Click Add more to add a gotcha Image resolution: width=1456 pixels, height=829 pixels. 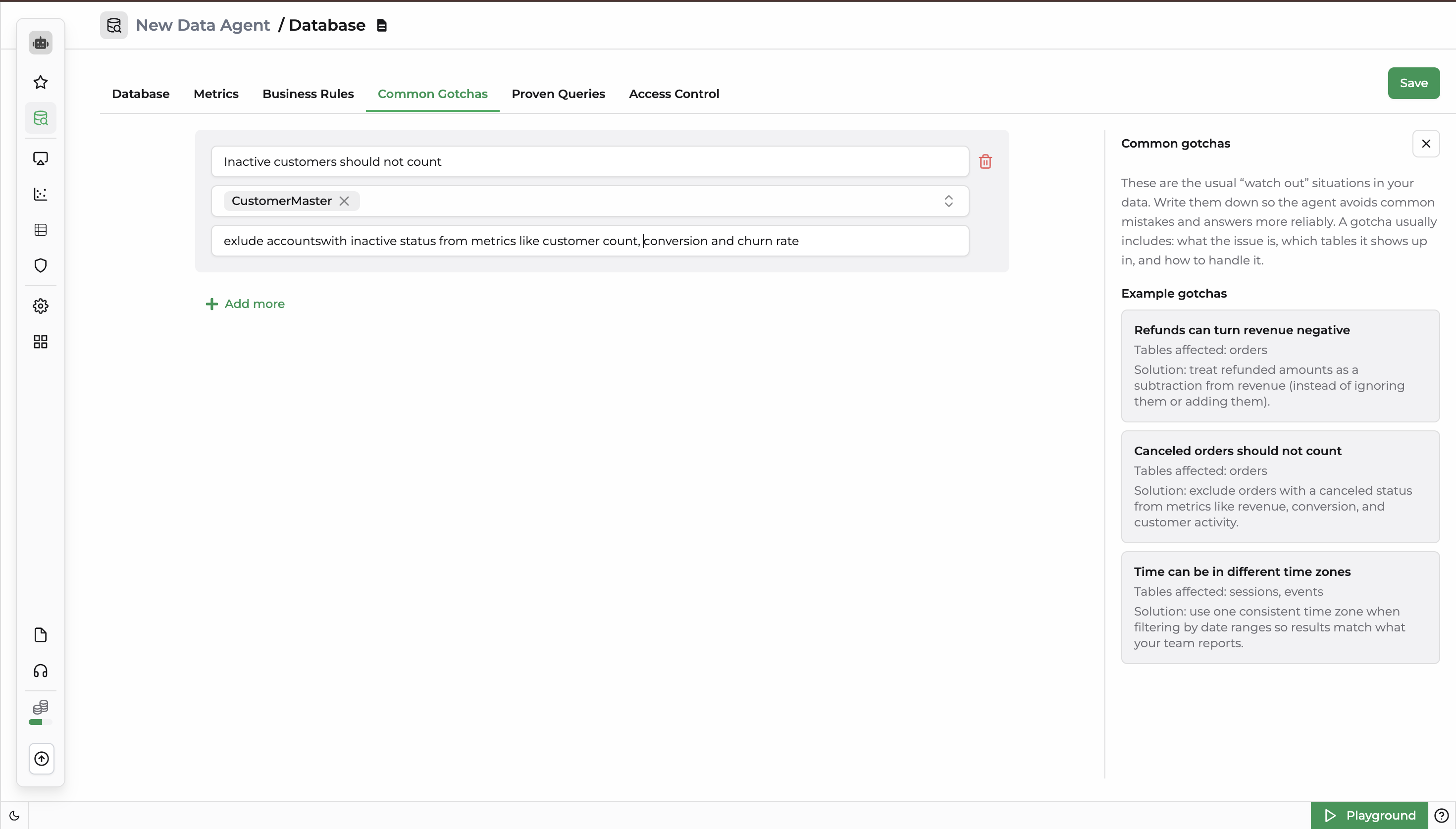[245, 304]
